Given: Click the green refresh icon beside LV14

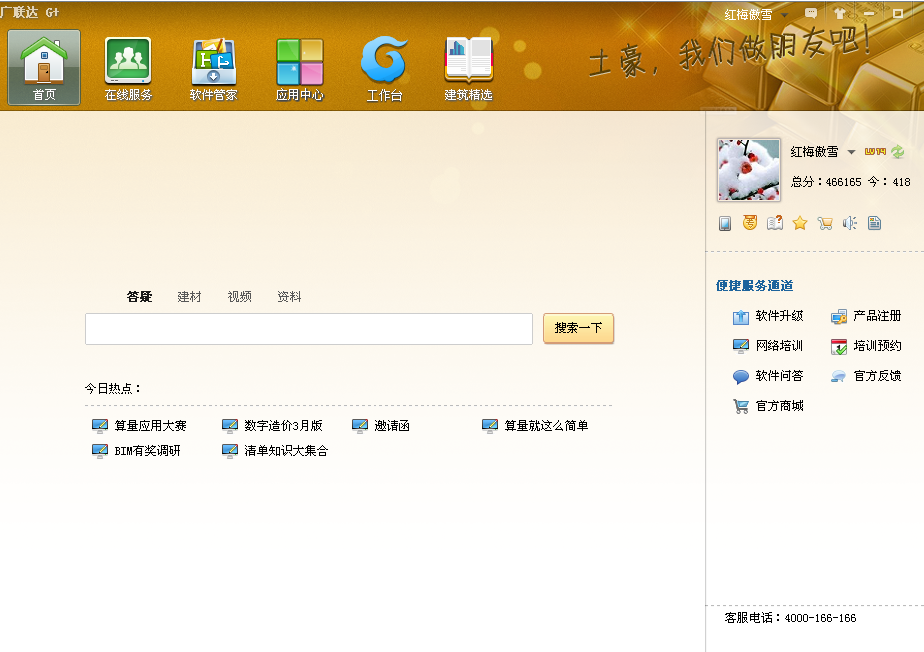Looking at the screenshot, I should click(x=897, y=152).
